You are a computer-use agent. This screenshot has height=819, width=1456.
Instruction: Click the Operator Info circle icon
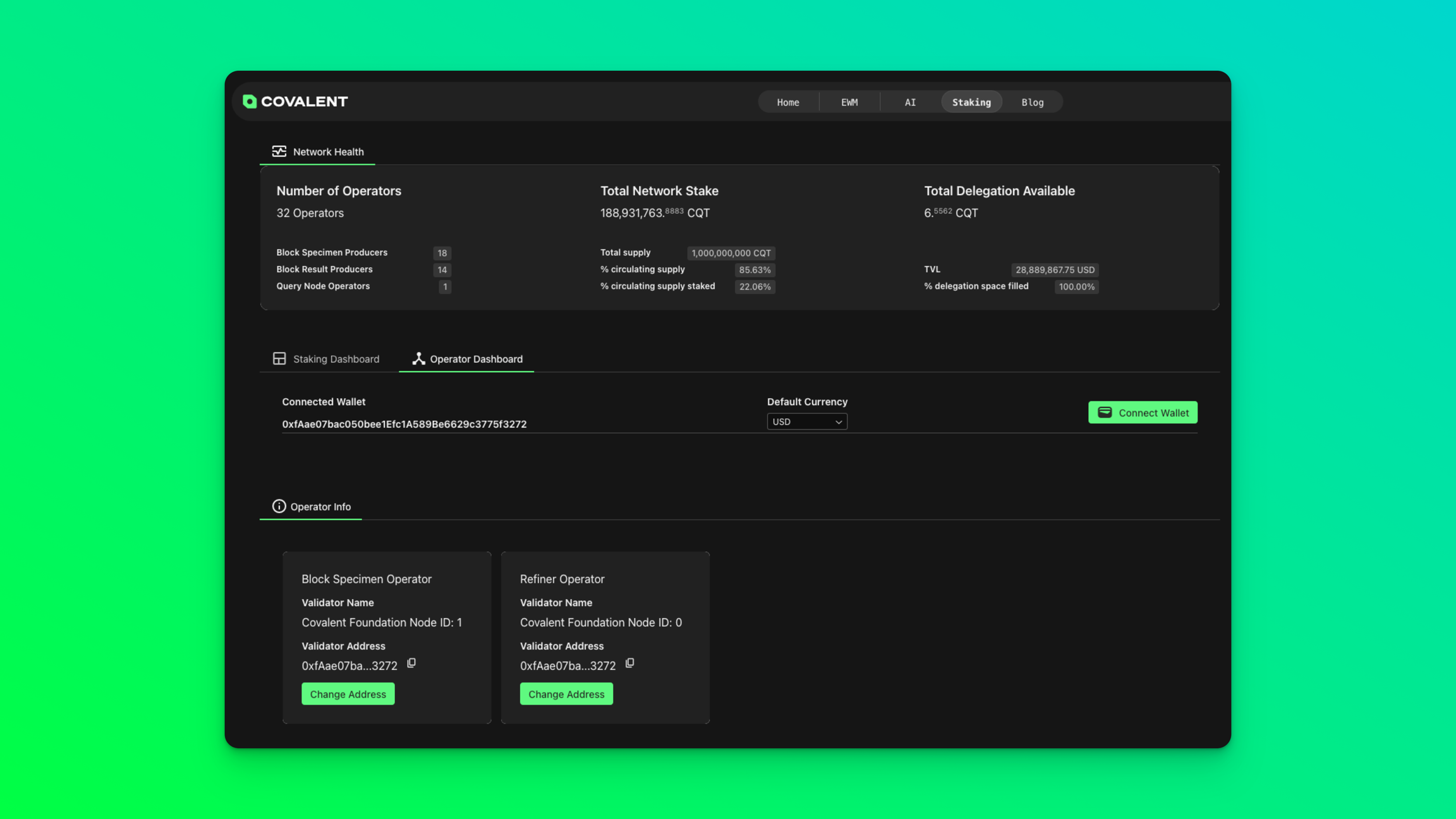[279, 506]
